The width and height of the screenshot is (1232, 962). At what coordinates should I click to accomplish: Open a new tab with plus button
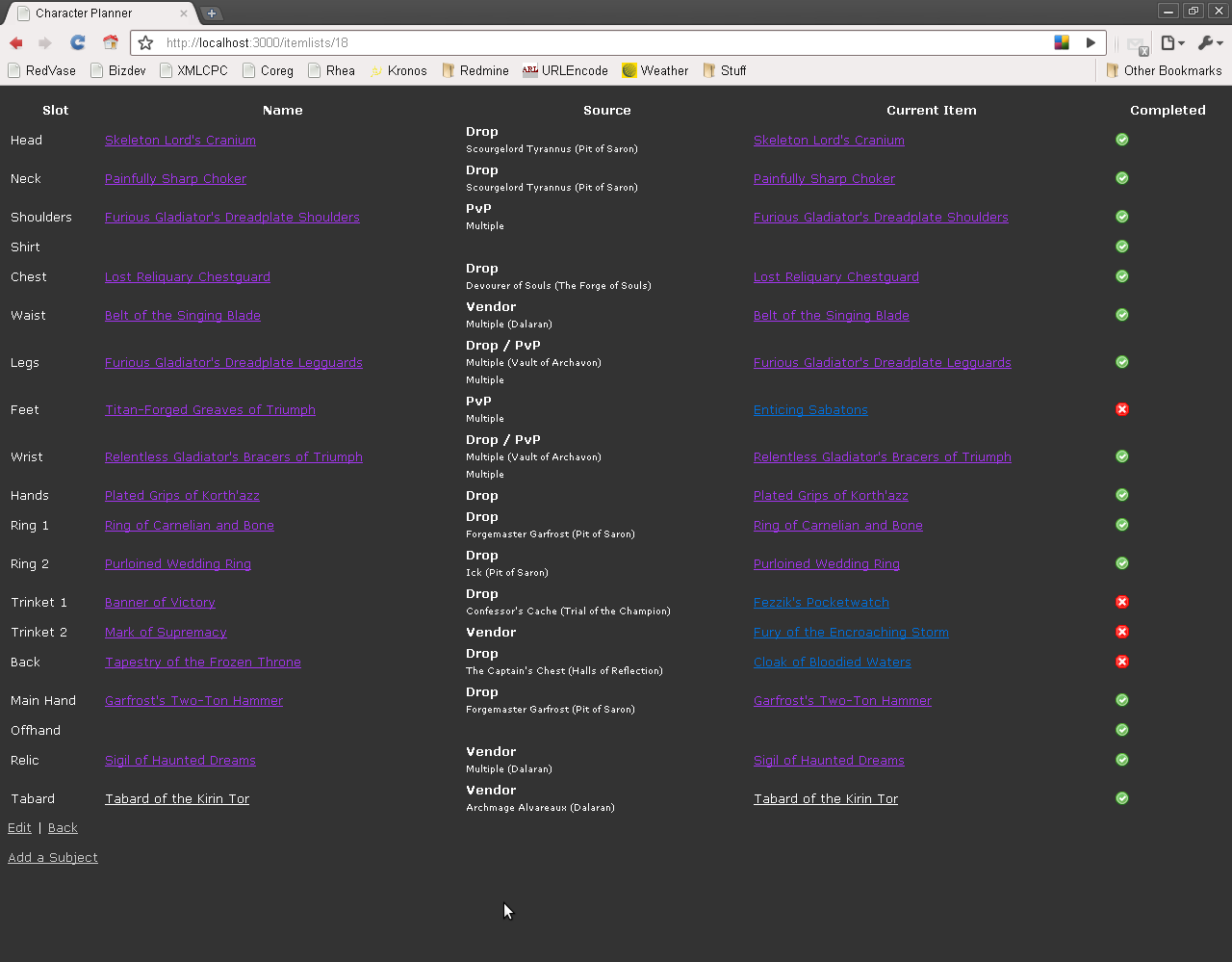[212, 13]
